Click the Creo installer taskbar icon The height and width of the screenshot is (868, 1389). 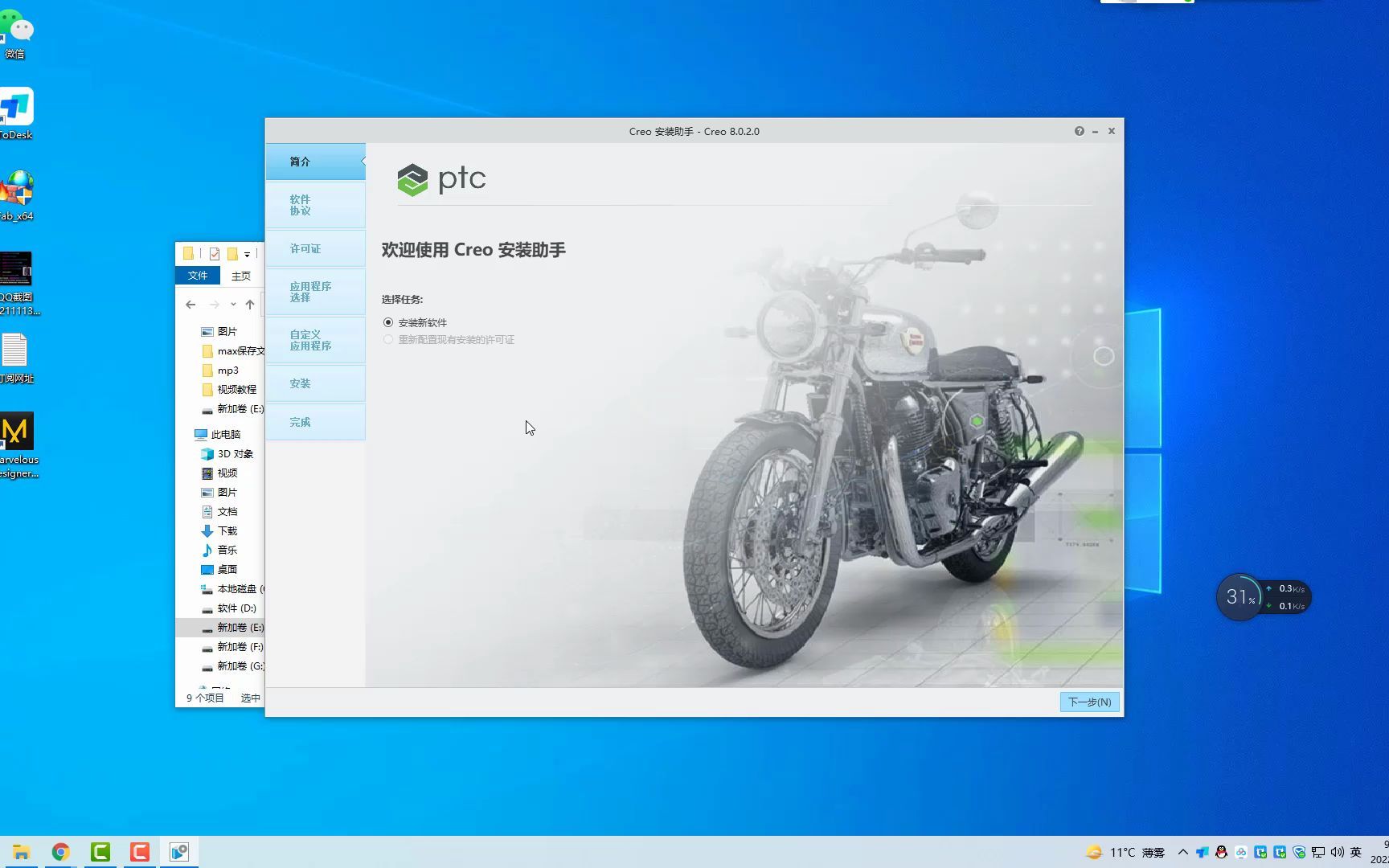[x=179, y=852]
